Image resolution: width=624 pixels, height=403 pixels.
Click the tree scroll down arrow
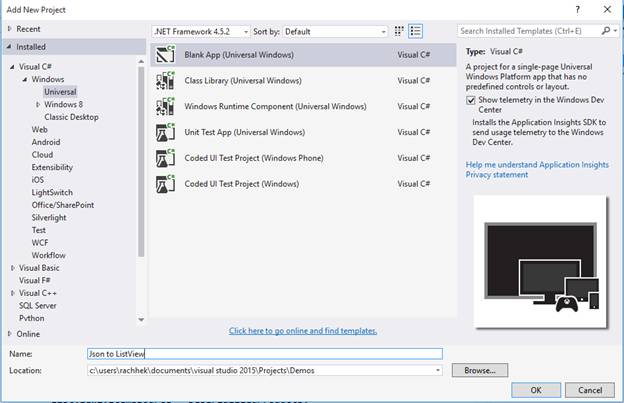tap(141, 319)
